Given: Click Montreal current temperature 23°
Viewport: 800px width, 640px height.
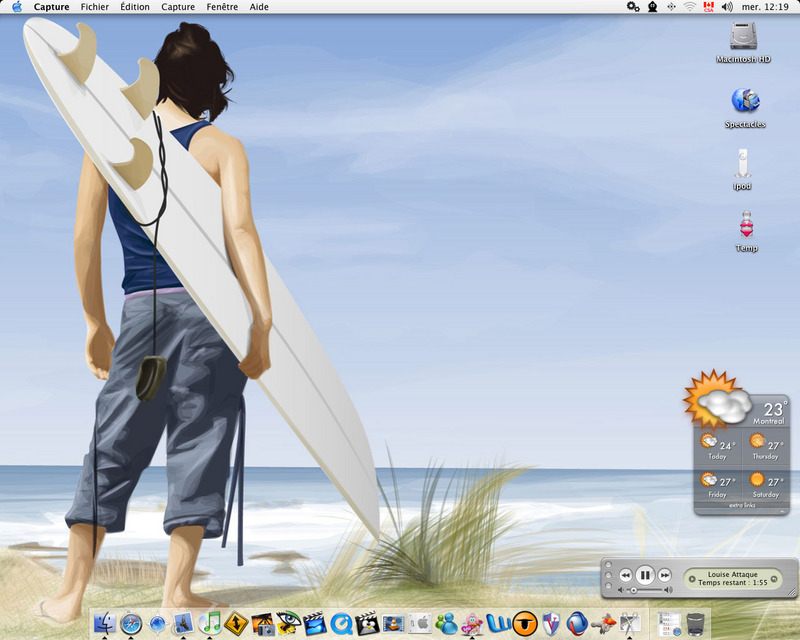Looking at the screenshot, I should coord(774,409).
